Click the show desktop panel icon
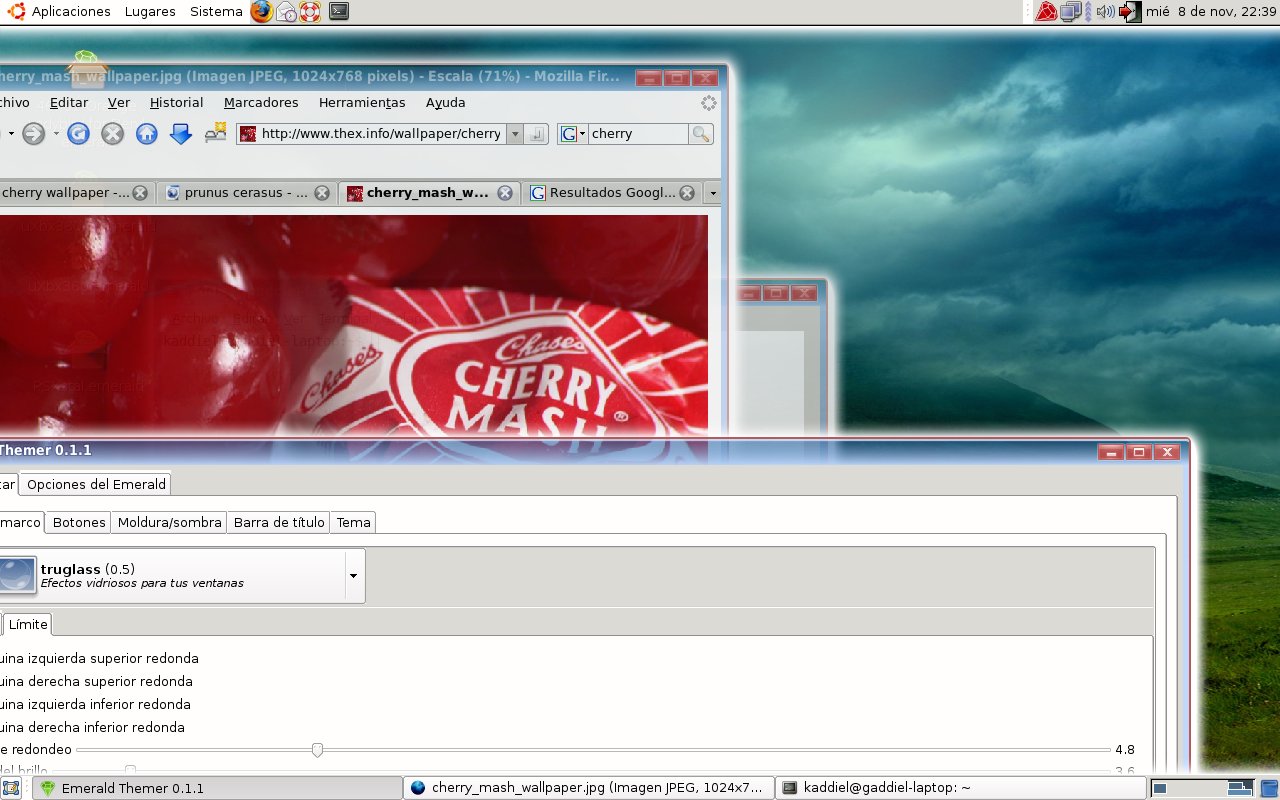 pos(11,788)
